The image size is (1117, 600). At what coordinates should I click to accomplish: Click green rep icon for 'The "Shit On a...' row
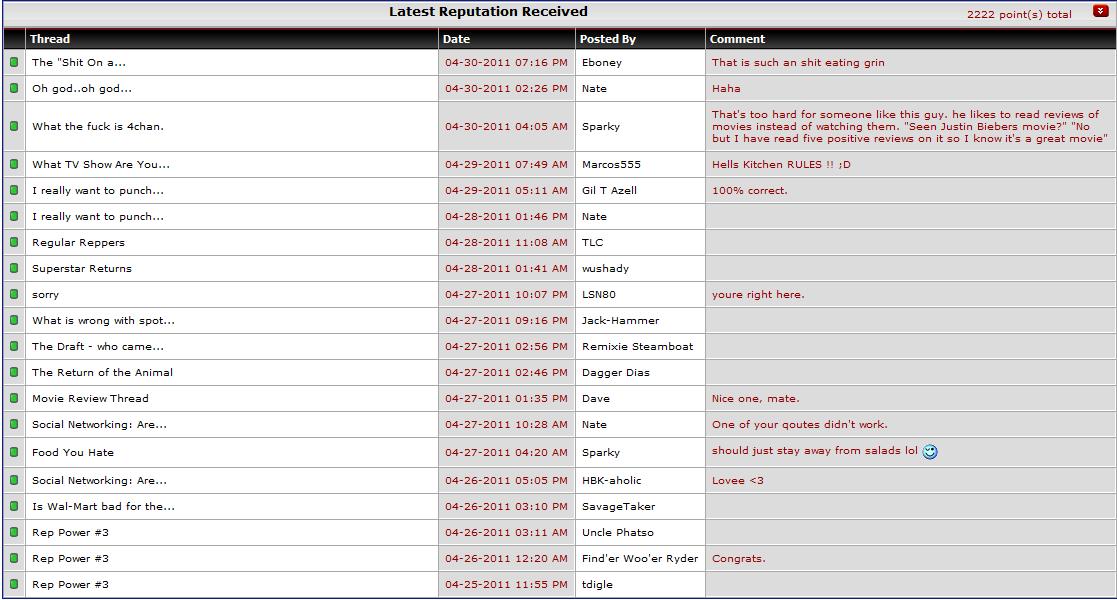pos(14,63)
